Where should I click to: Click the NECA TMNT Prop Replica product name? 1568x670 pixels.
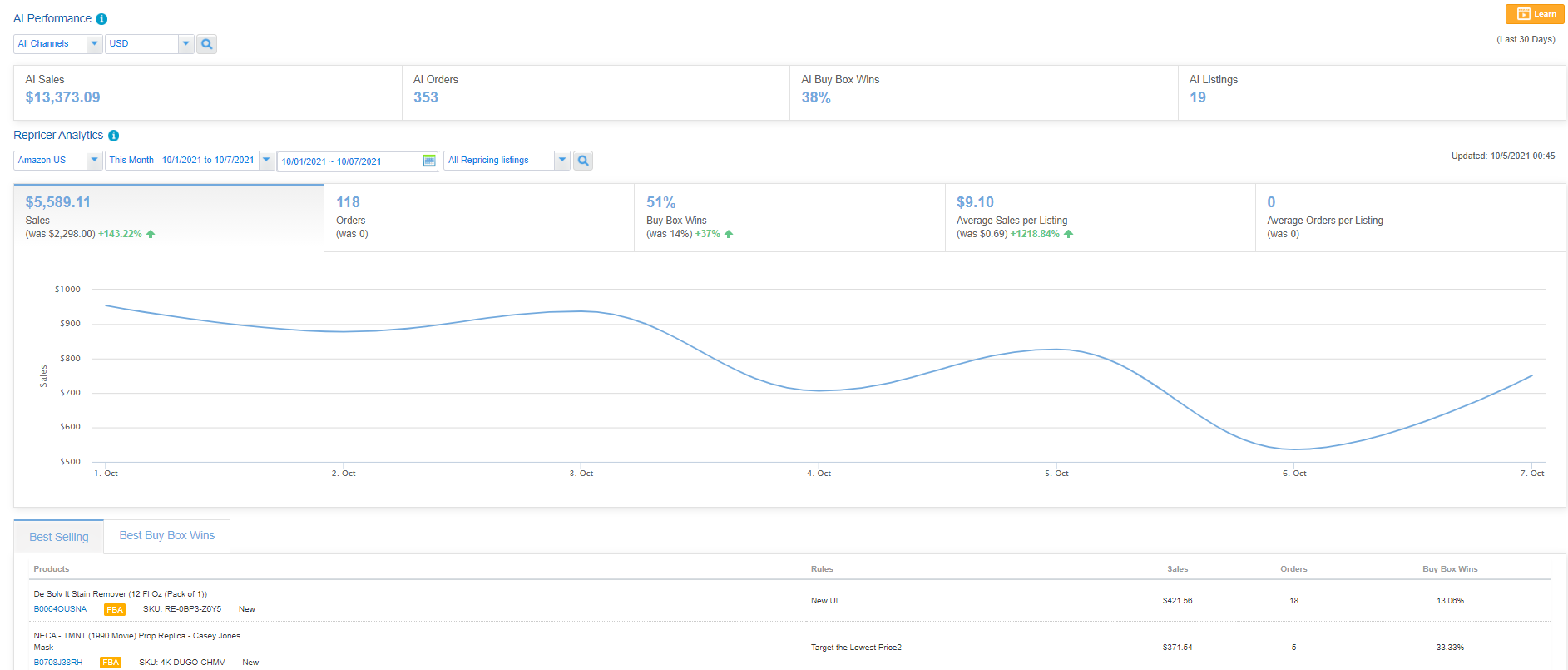click(x=137, y=641)
